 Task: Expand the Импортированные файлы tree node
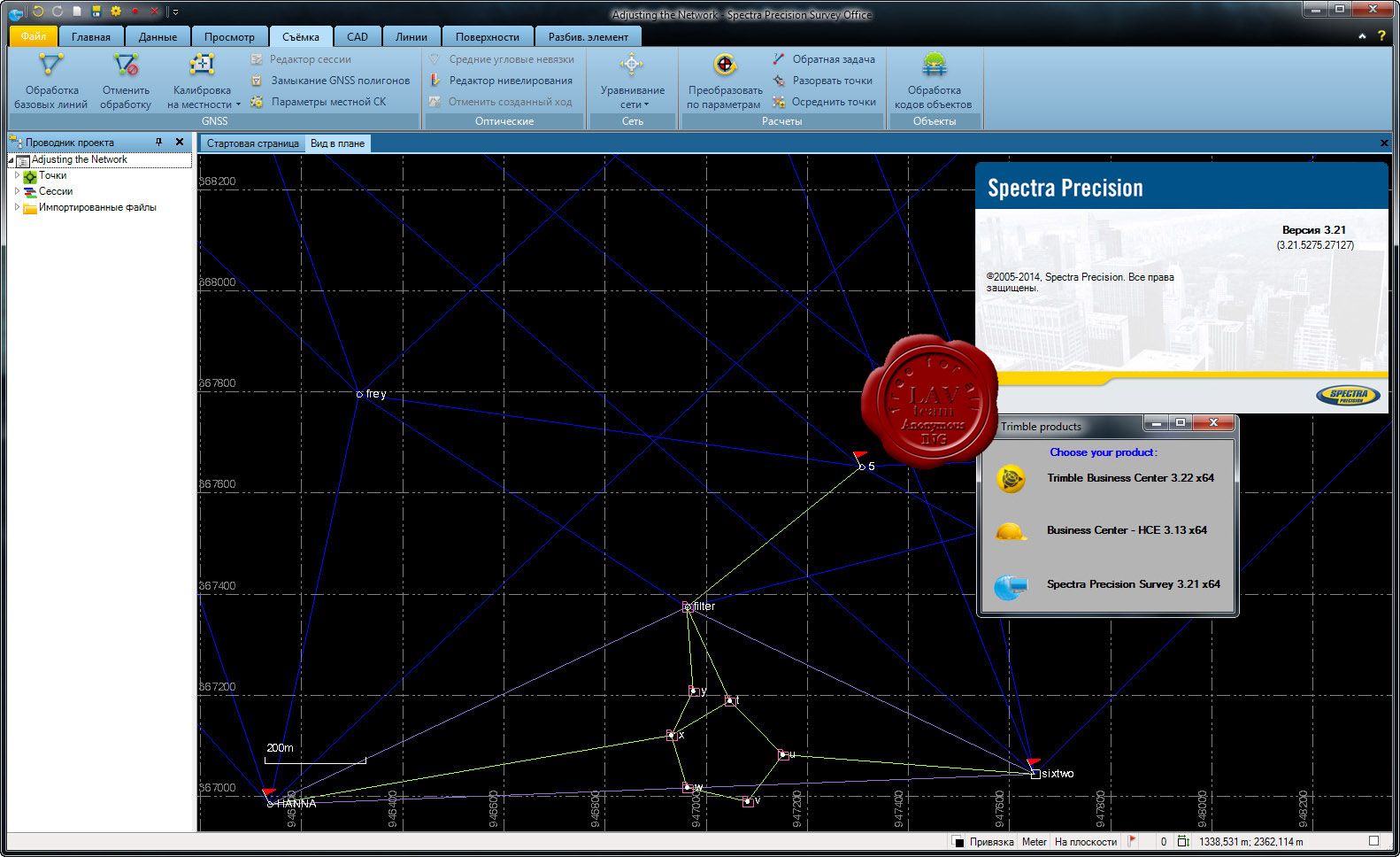coord(17,207)
